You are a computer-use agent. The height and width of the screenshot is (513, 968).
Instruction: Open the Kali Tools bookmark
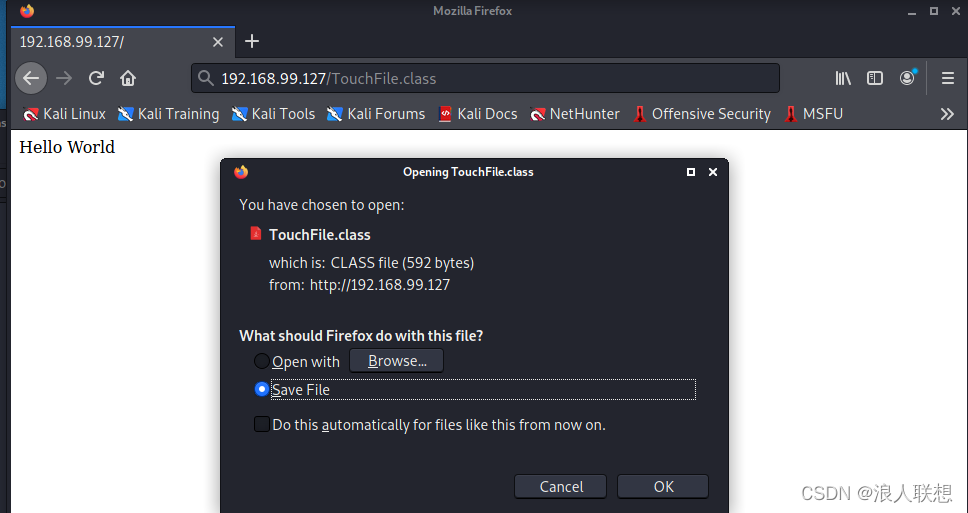tap(273, 114)
